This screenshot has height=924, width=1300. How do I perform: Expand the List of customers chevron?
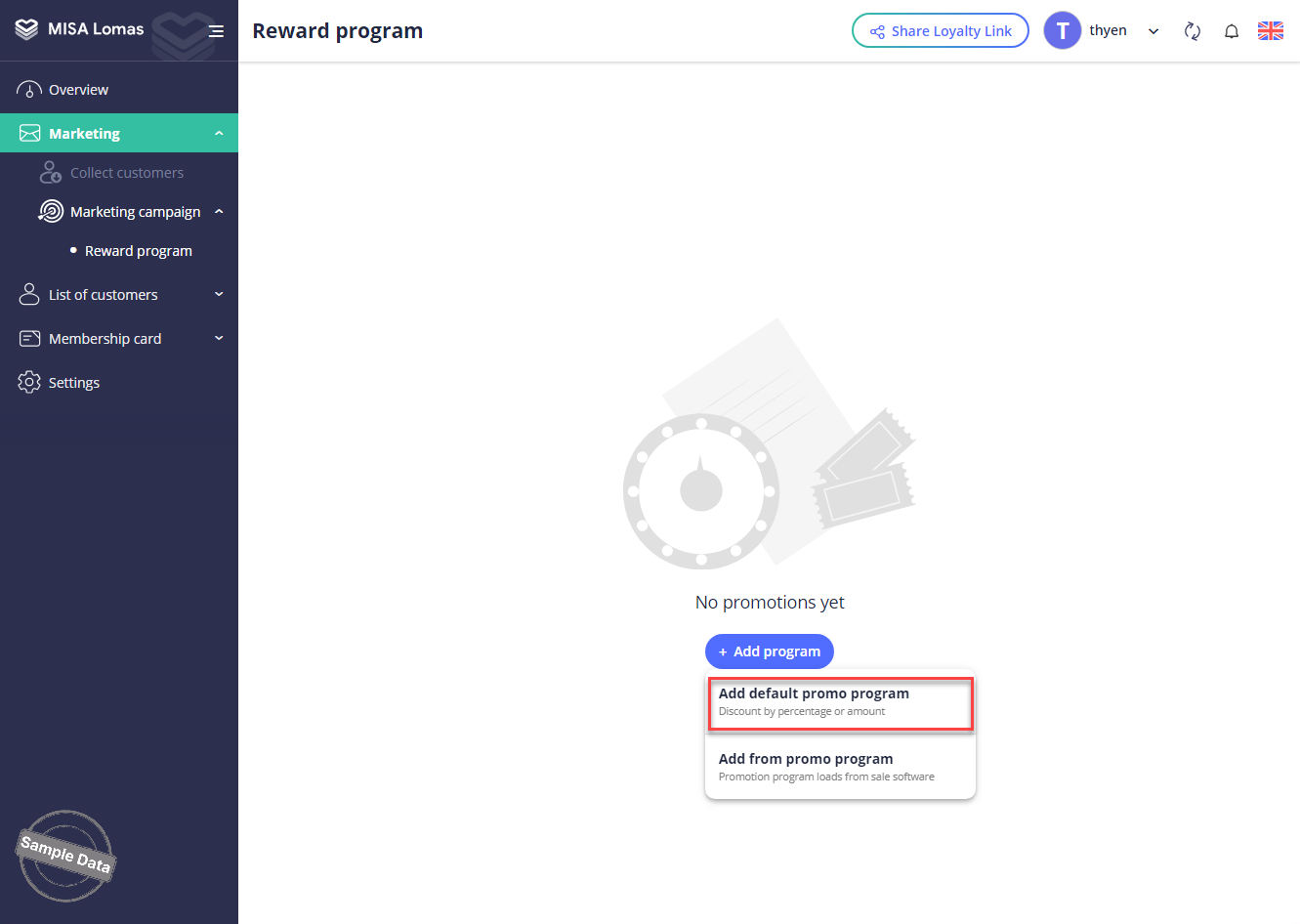click(x=219, y=294)
